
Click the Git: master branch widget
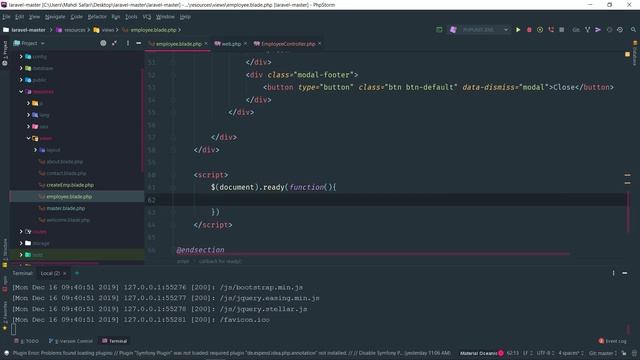(x=603, y=353)
